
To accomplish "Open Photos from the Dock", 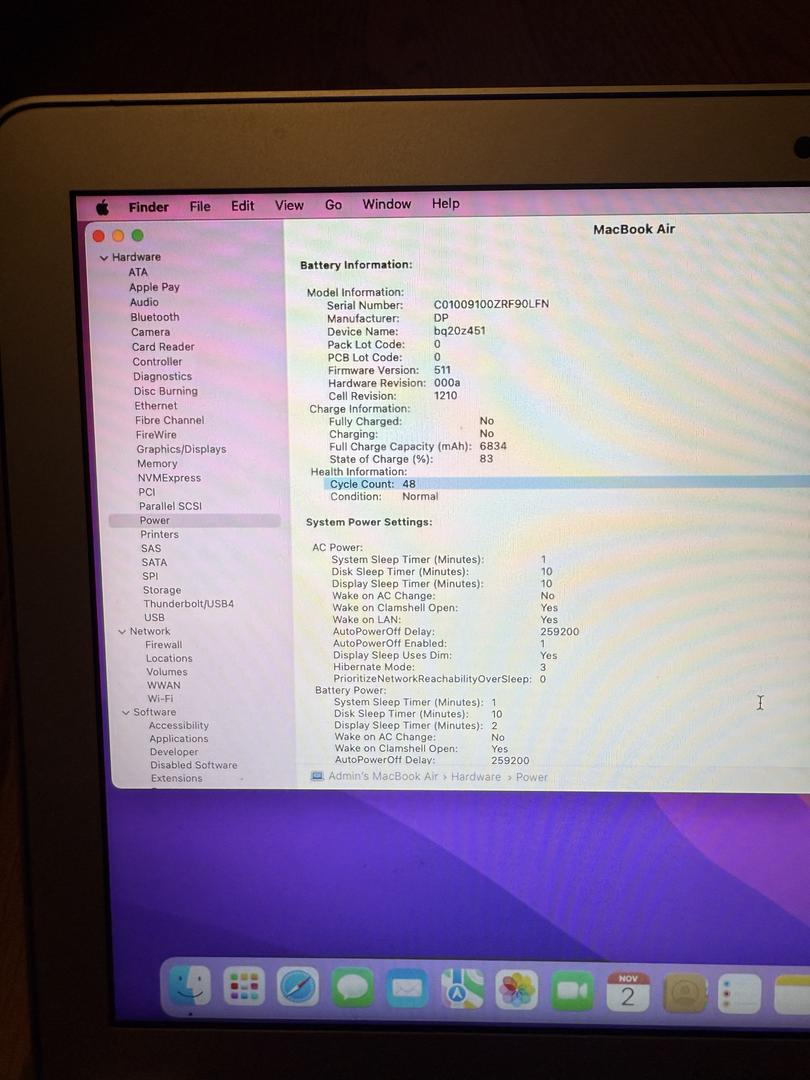I will (x=517, y=990).
